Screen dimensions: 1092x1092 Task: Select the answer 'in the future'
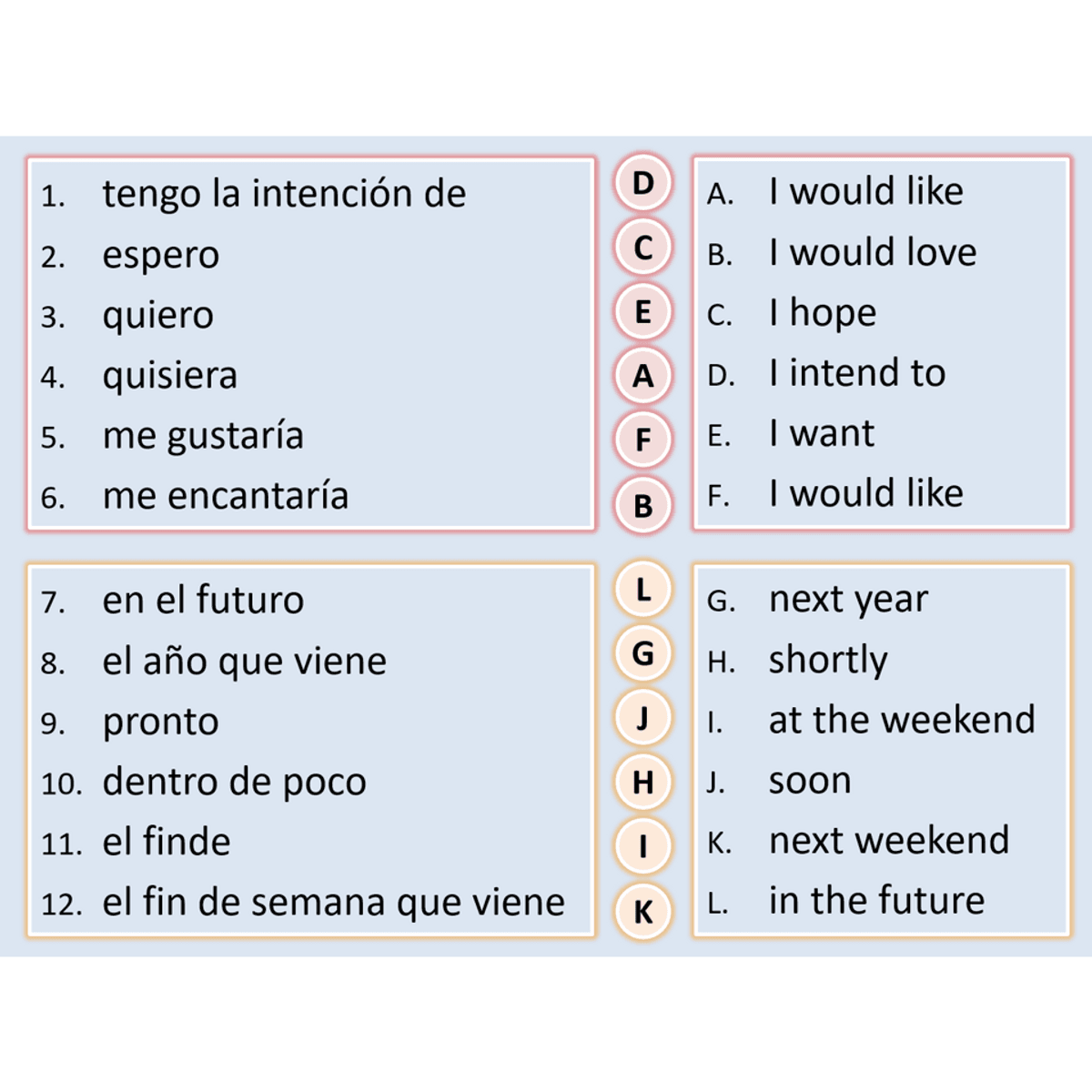tap(876, 901)
